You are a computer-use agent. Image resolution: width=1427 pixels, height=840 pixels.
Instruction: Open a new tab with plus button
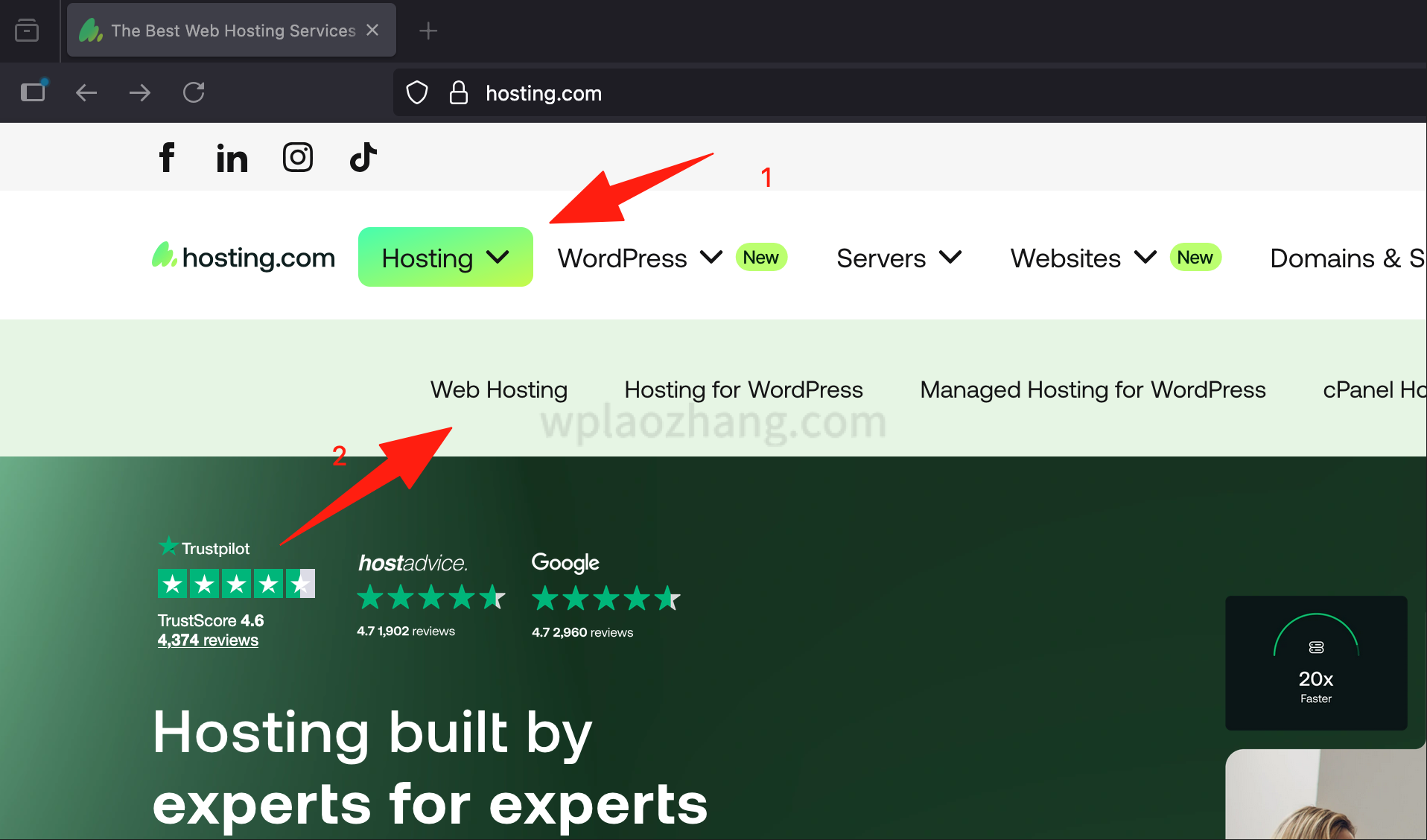pyautogui.click(x=428, y=31)
